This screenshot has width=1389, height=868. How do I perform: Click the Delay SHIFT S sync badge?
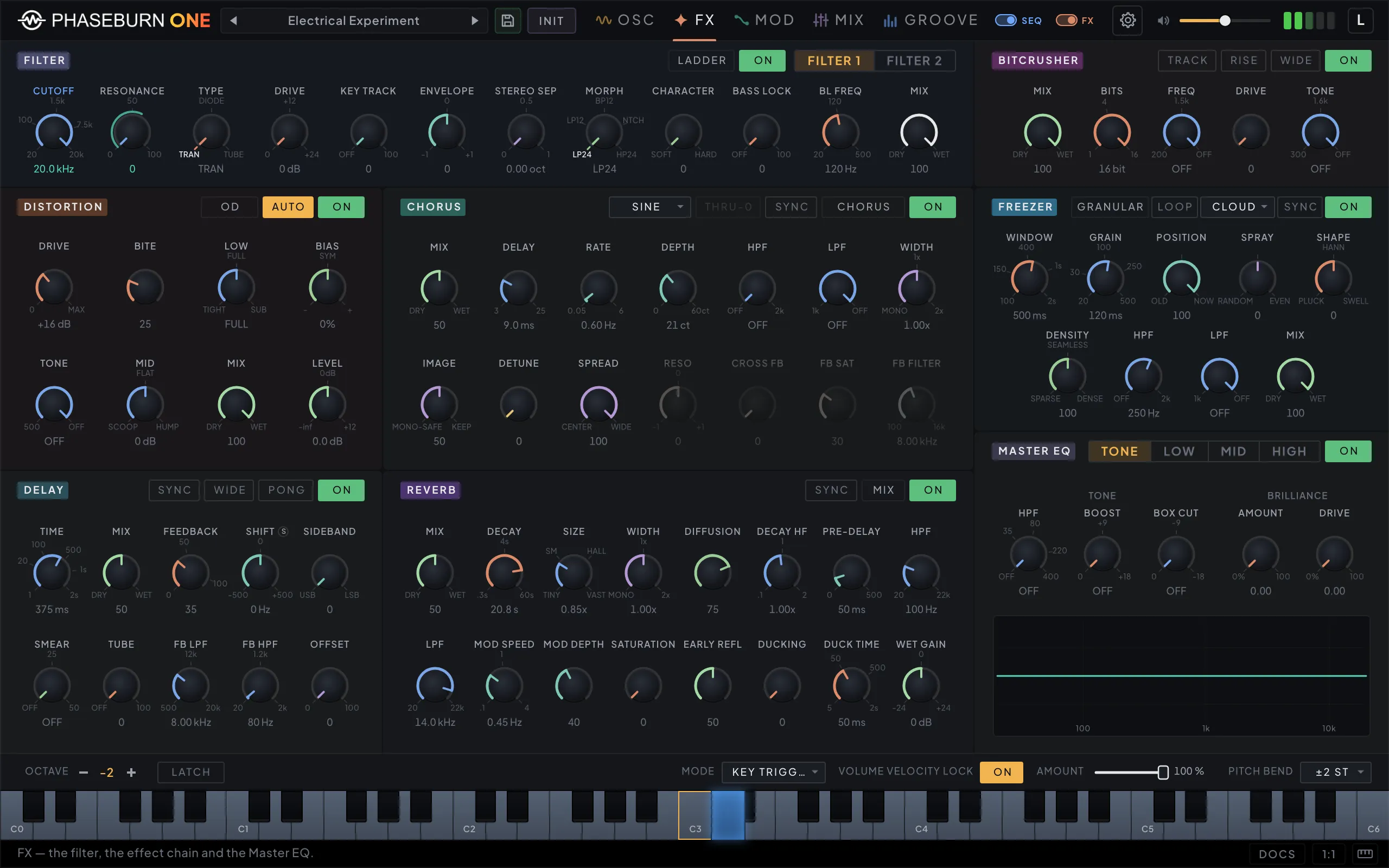(x=283, y=532)
